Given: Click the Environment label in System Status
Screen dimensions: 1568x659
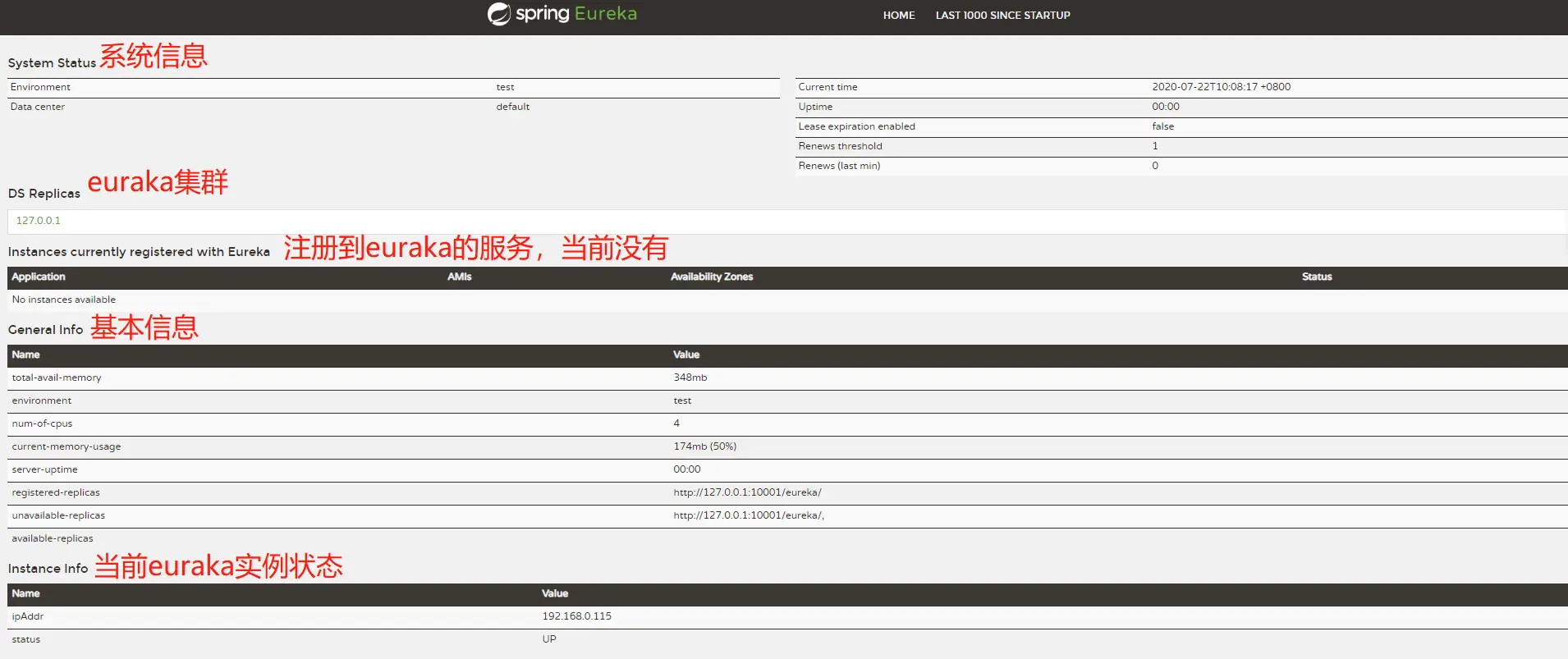Looking at the screenshot, I should click(40, 87).
